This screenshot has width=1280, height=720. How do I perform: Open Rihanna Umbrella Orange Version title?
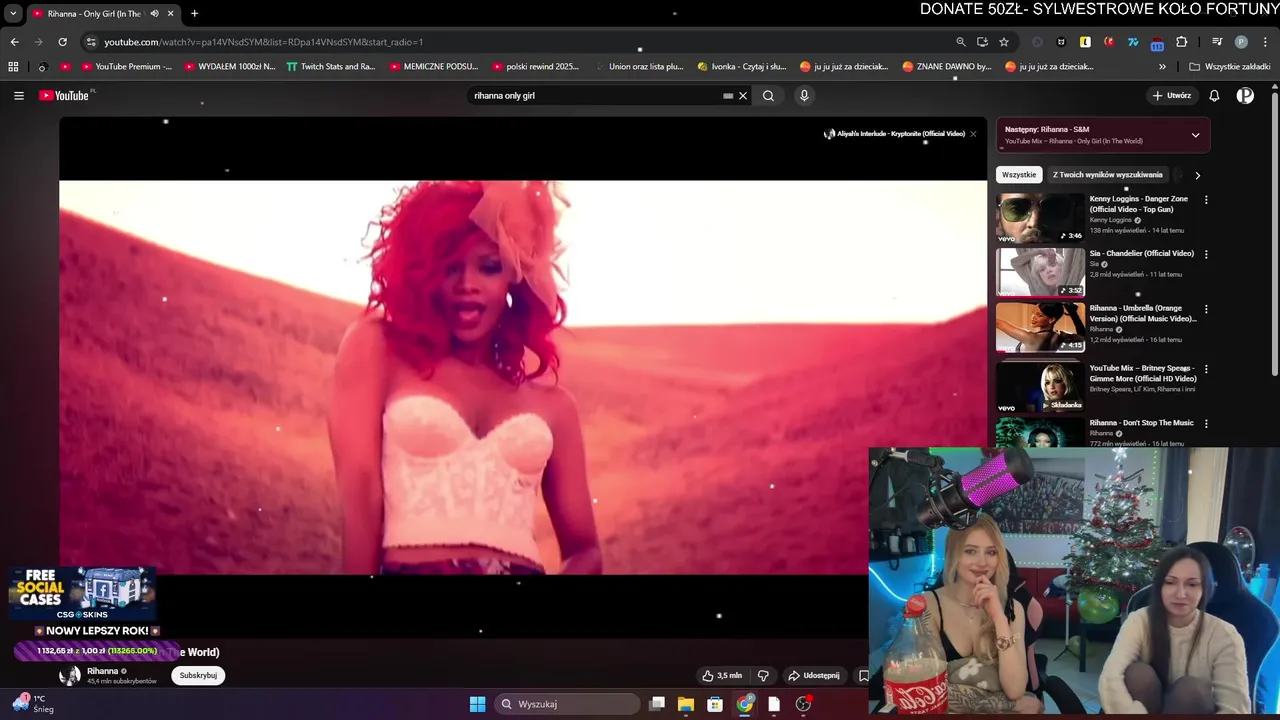coord(1142,313)
